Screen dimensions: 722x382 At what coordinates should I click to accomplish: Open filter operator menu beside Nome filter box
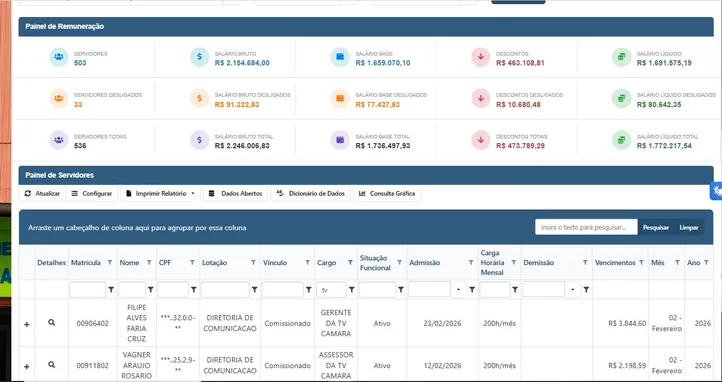(x=151, y=289)
